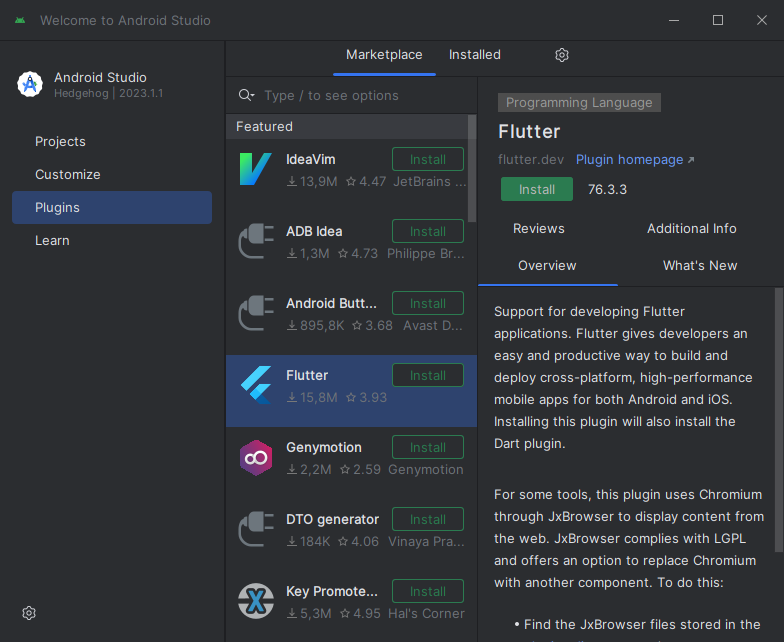This screenshot has width=784, height=642.
Task: Click the Flutter logo in plugin list
Action: (x=256, y=385)
